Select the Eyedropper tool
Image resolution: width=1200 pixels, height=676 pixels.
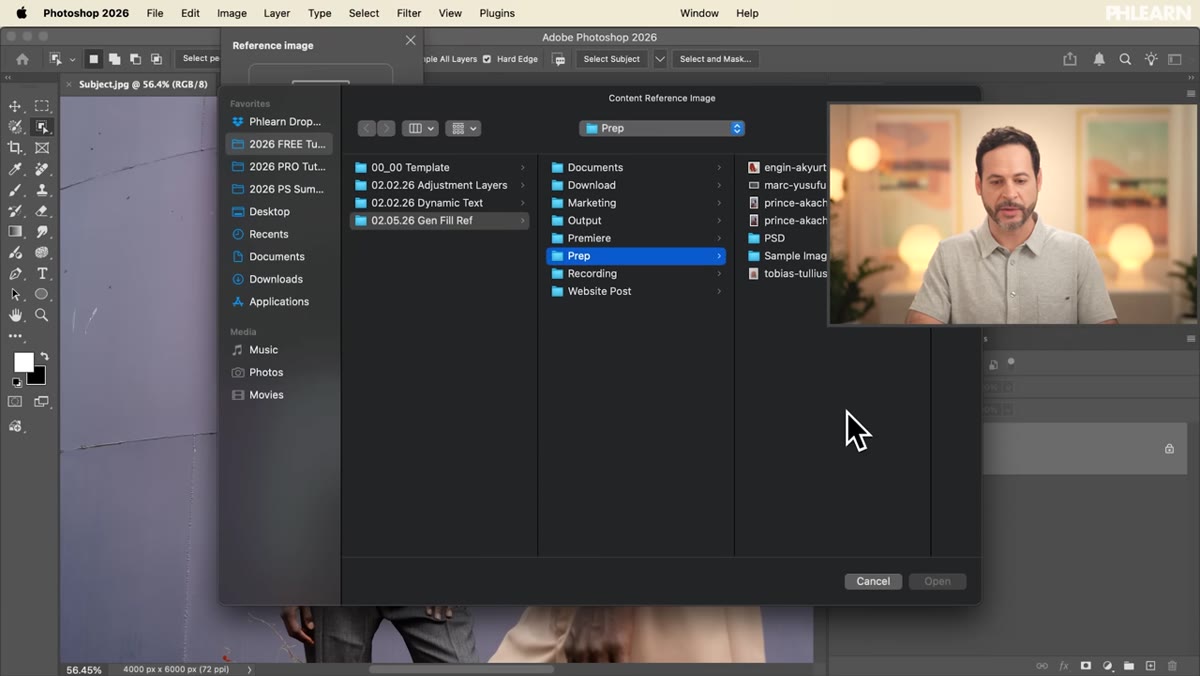(x=15, y=169)
